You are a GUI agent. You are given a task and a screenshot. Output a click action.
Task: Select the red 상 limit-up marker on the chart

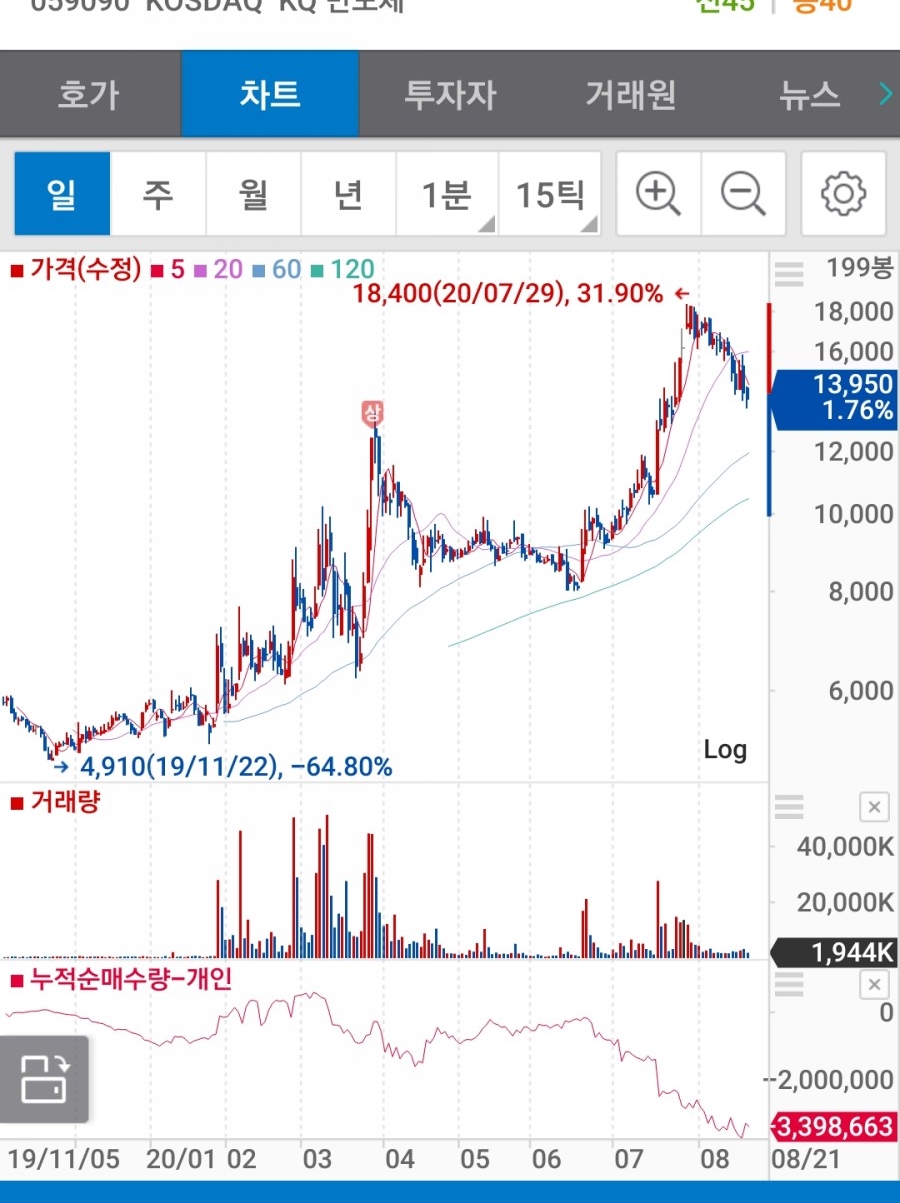[371, 410]
